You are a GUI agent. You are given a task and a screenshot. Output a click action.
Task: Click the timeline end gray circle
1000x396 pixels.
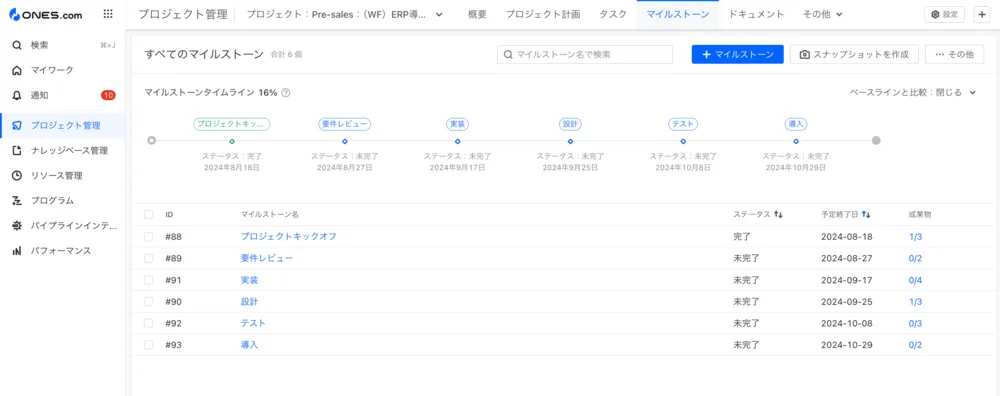pos(876,140)
